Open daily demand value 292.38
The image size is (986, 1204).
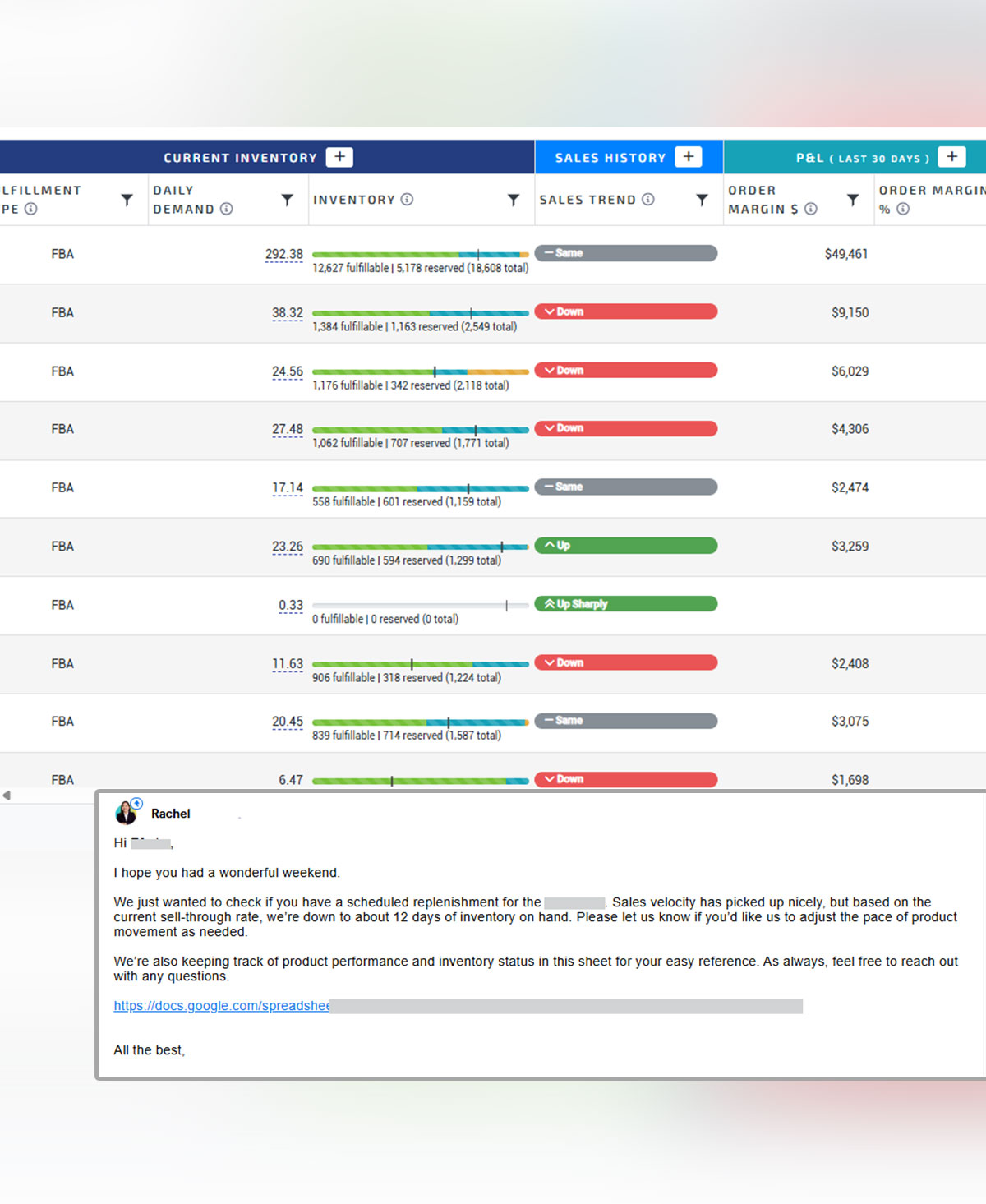(x=283, y=254)
